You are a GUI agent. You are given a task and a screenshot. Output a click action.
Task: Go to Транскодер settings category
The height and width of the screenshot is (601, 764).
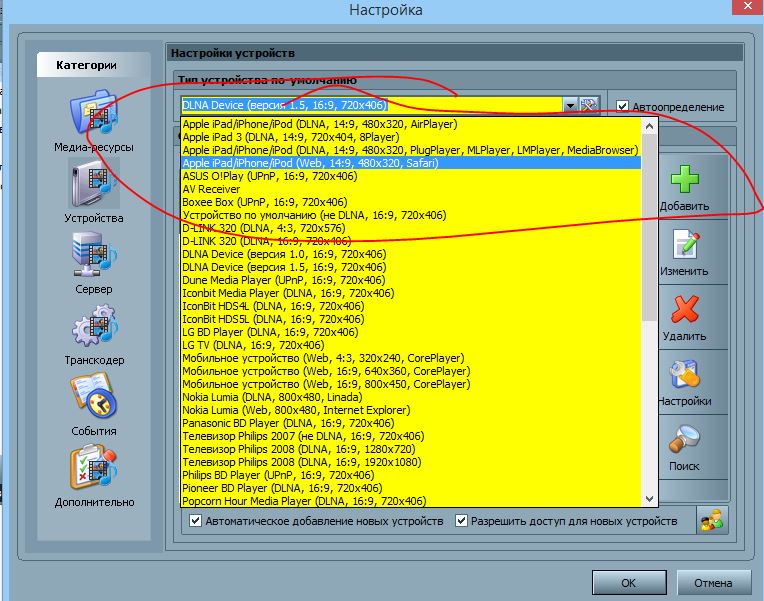(93, 329)
